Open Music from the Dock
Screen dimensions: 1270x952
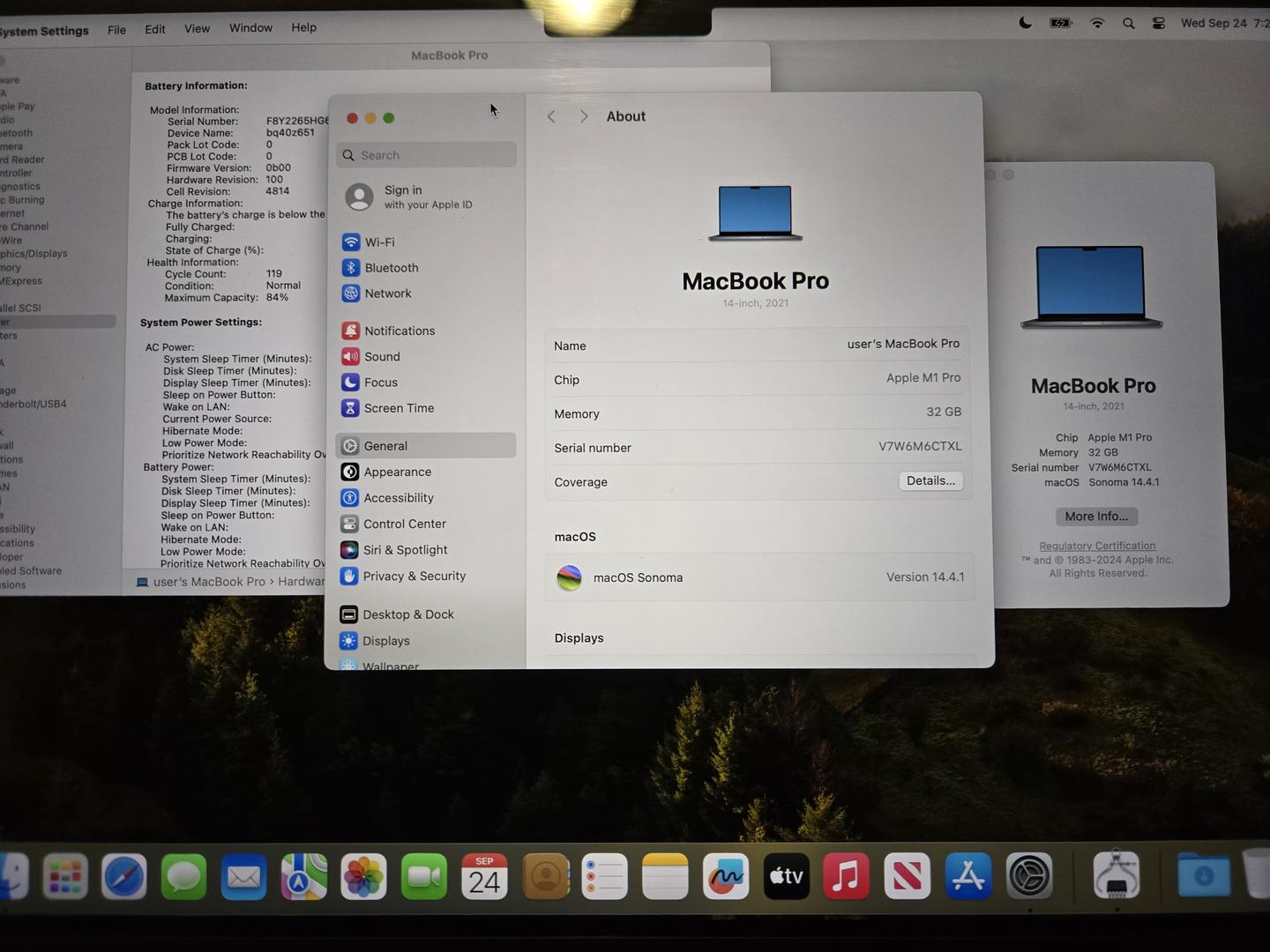coord(846,877)
